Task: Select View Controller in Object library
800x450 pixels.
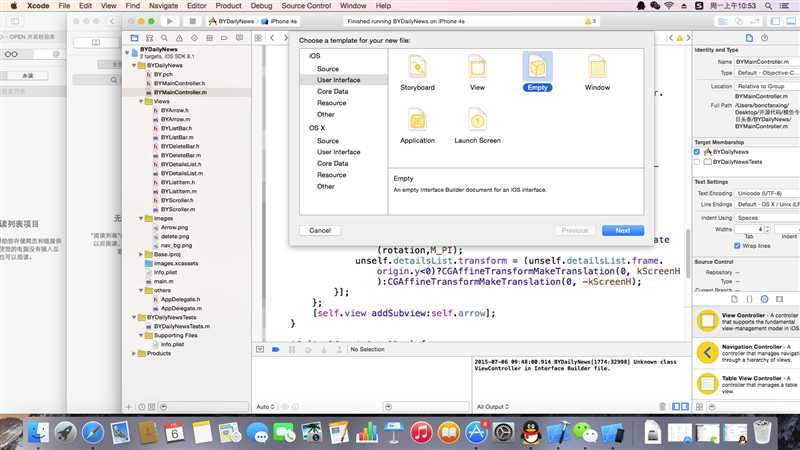Action: 746,321
